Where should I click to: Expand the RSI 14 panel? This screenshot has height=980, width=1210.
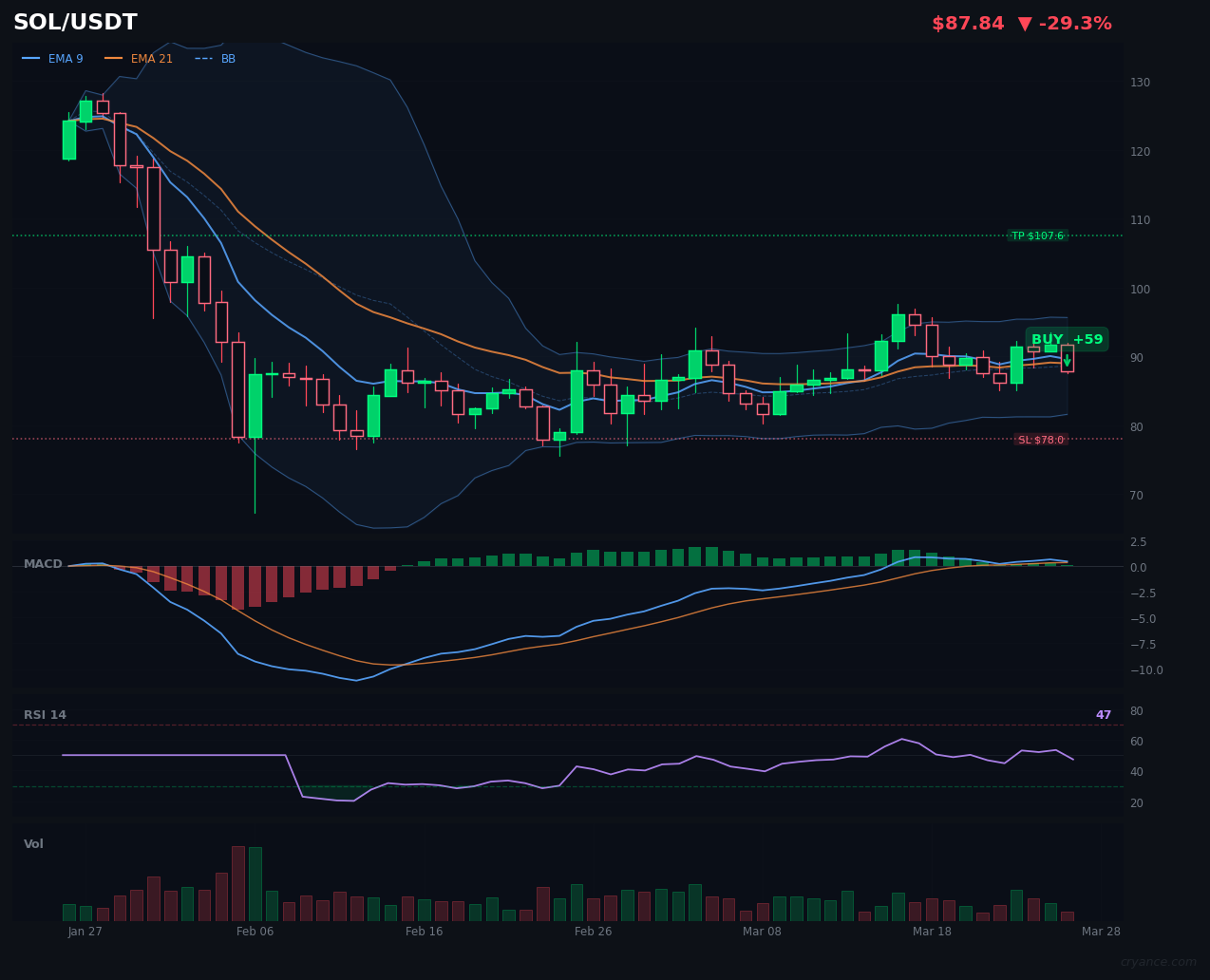[45, 714]
